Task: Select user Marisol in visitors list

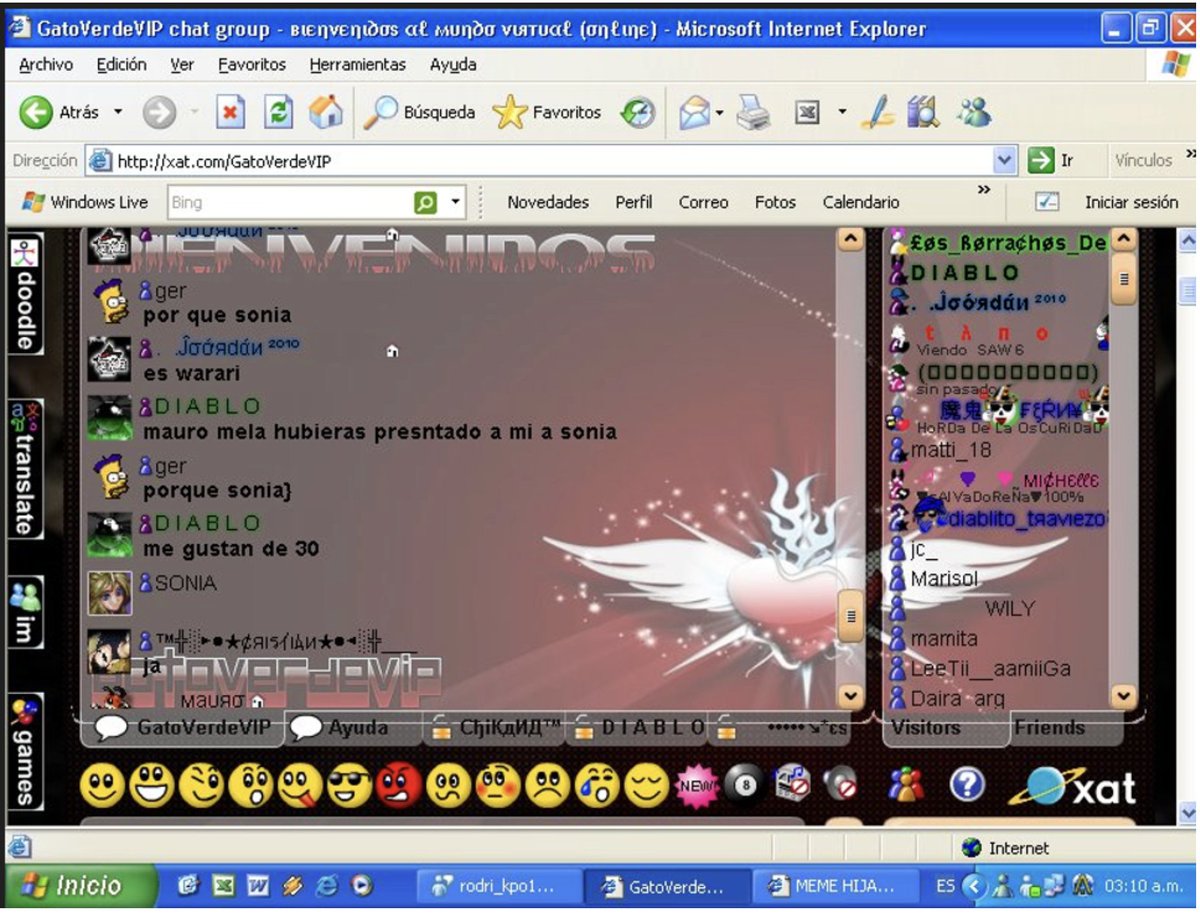Action: pyautogui.click(x=944, y=579)
